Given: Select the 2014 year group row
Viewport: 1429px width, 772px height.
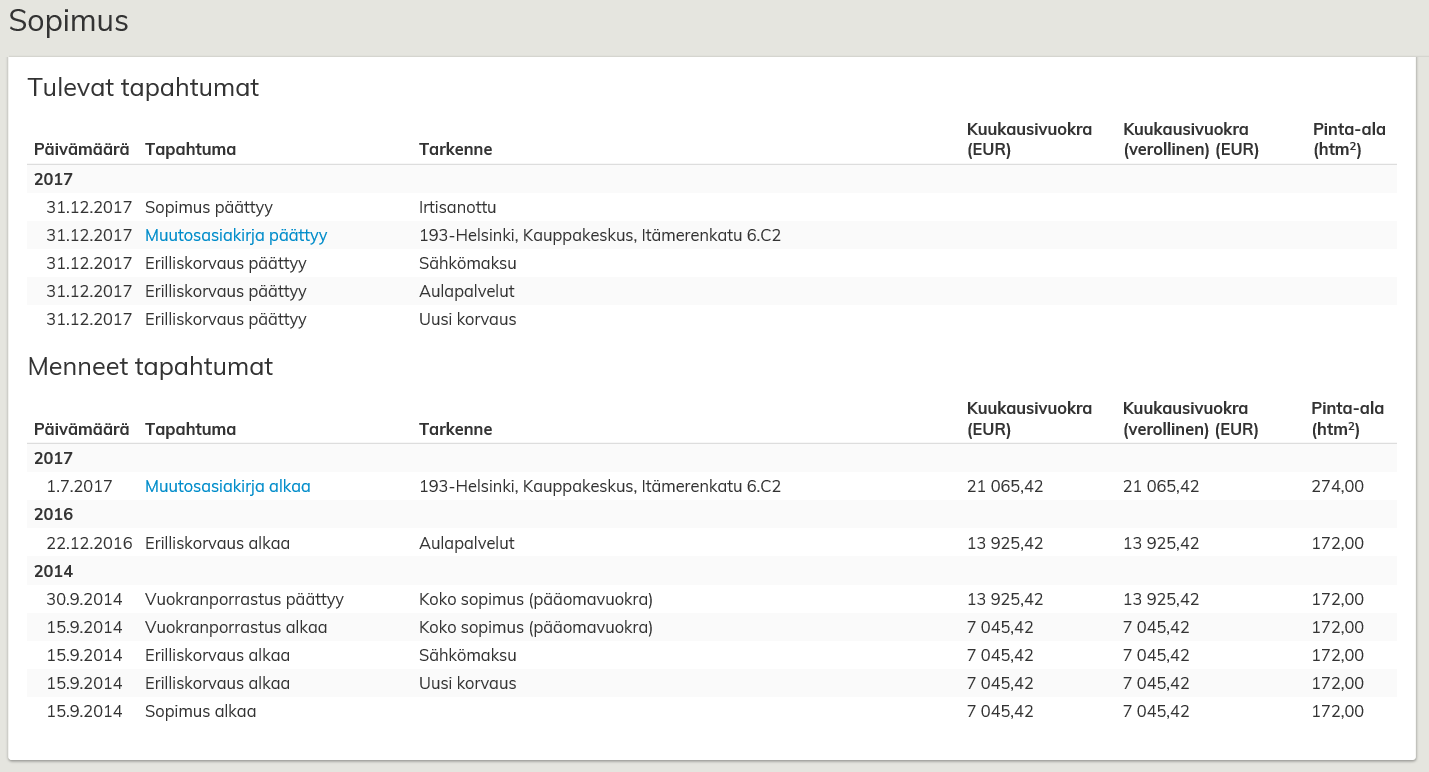Looking at the screenshot, I should pyautogui.click(x=53, y=572).
